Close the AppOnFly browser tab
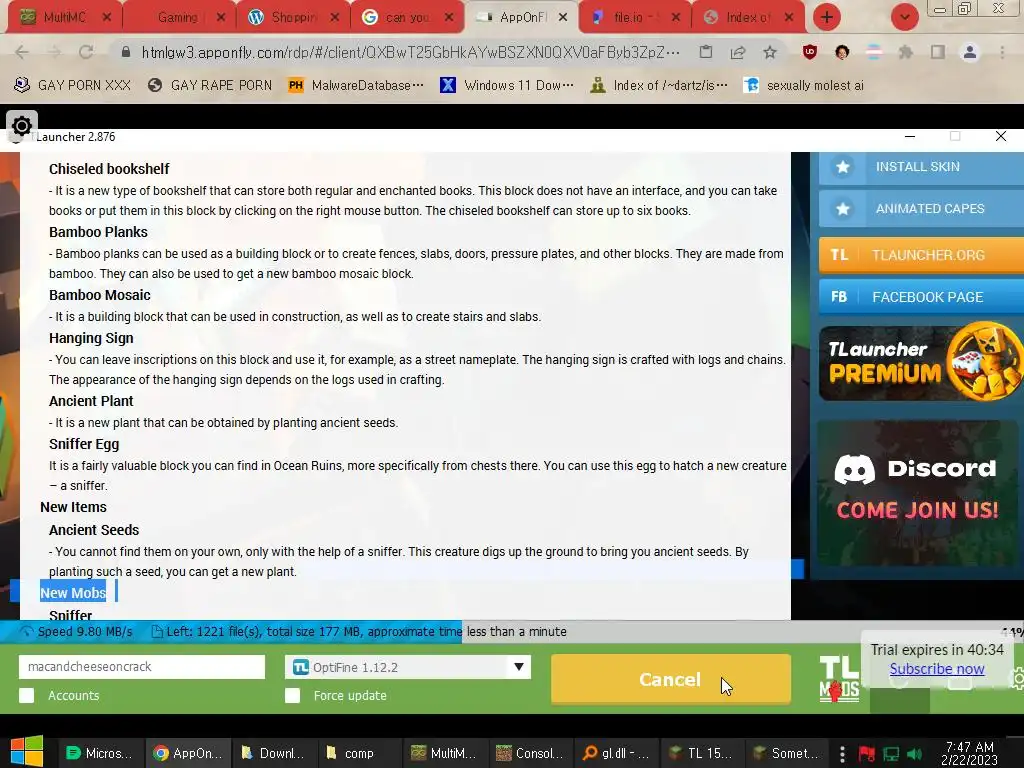 [563, 18]
